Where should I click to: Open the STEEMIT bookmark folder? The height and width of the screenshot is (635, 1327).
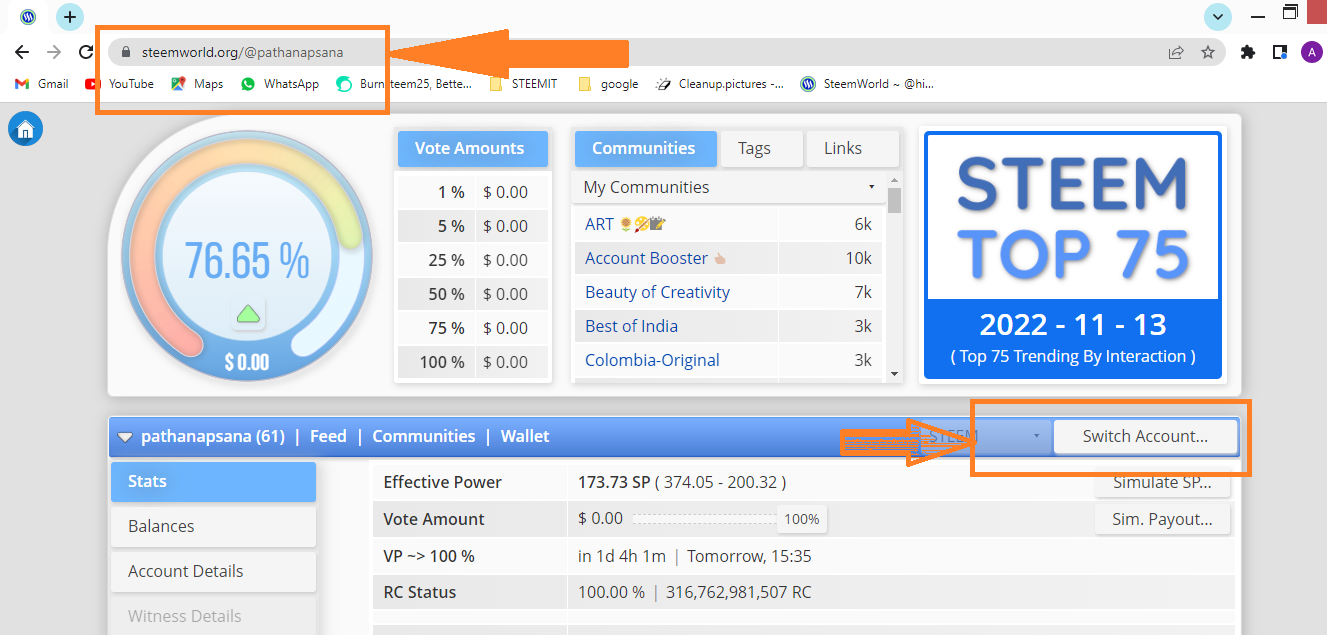[523, 84]
